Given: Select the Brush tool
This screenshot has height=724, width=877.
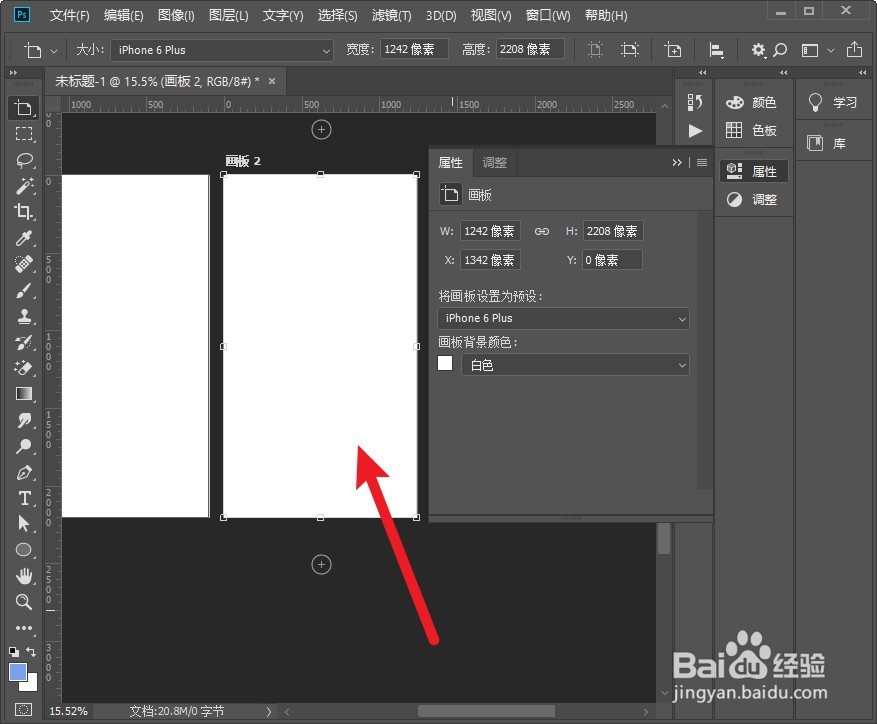Looking at the screenshot, I should 23,290.
